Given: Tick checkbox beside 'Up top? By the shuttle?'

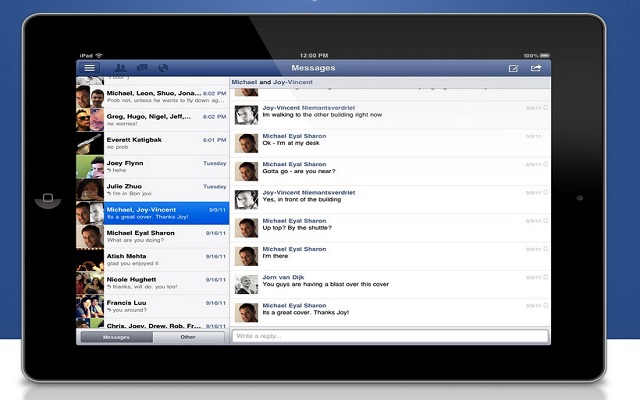Looking at the screenshot, I should pos(546,221).
